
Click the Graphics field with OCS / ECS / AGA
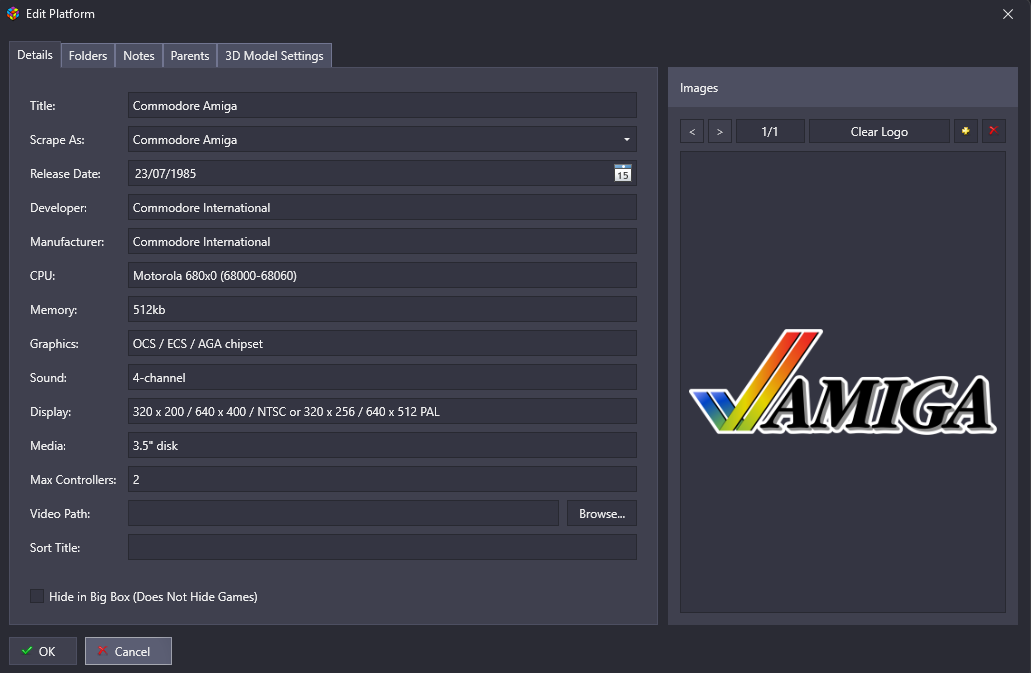[x=382, y=343]
